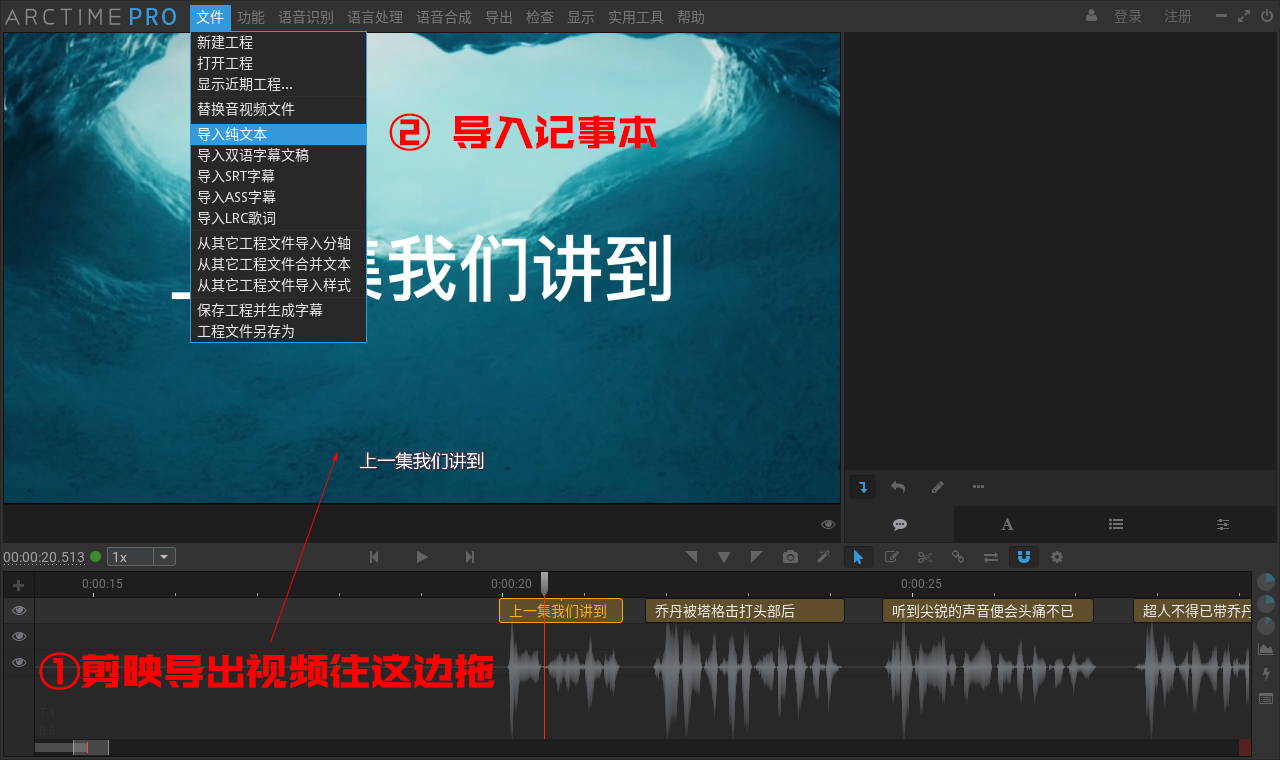Click the play button
This screenshot has height=760, width=1280.
421,557
